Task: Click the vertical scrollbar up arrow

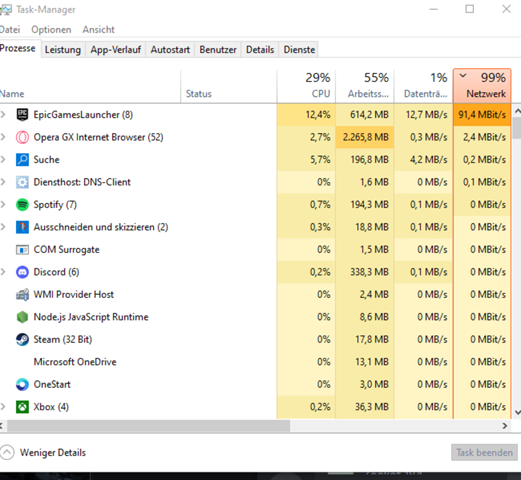Action: pos(517,111)
